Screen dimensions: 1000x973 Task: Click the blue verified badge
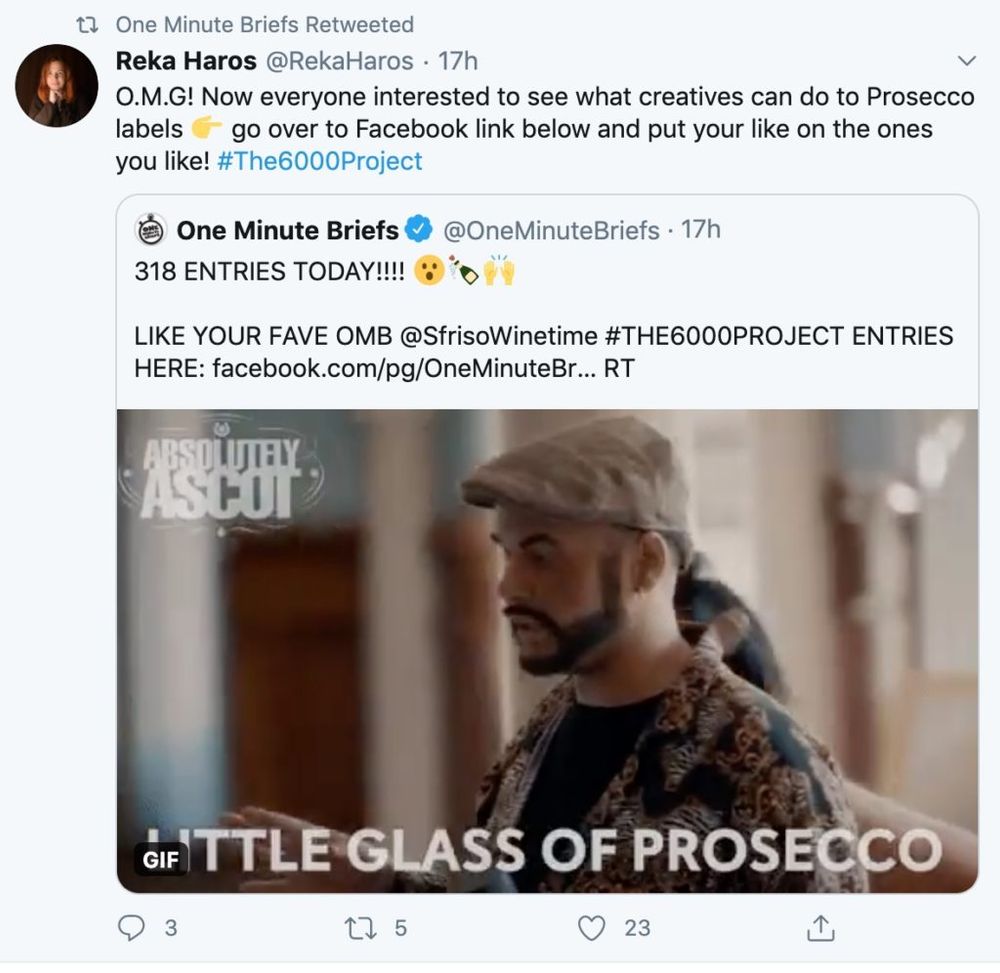pos(419,230)
